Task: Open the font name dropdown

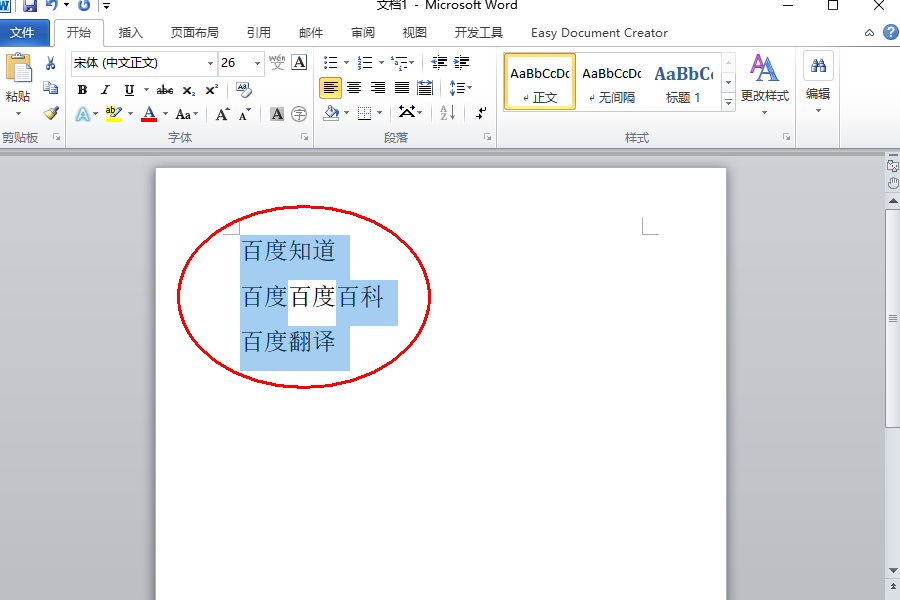Action: (x=210, y=63)
